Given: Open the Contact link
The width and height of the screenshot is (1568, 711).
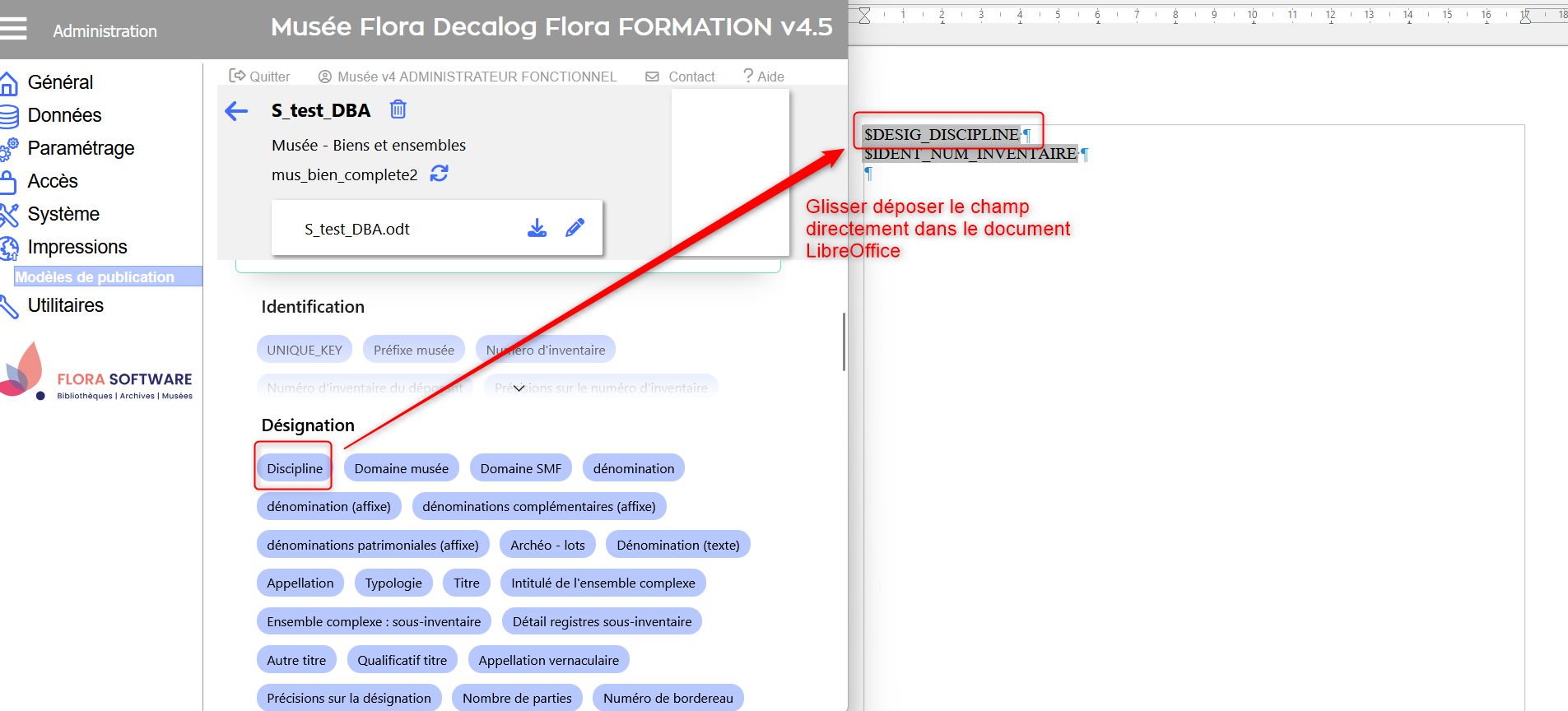Looking at the screenshot, I should pyautogui.click(x=682, y=77).
